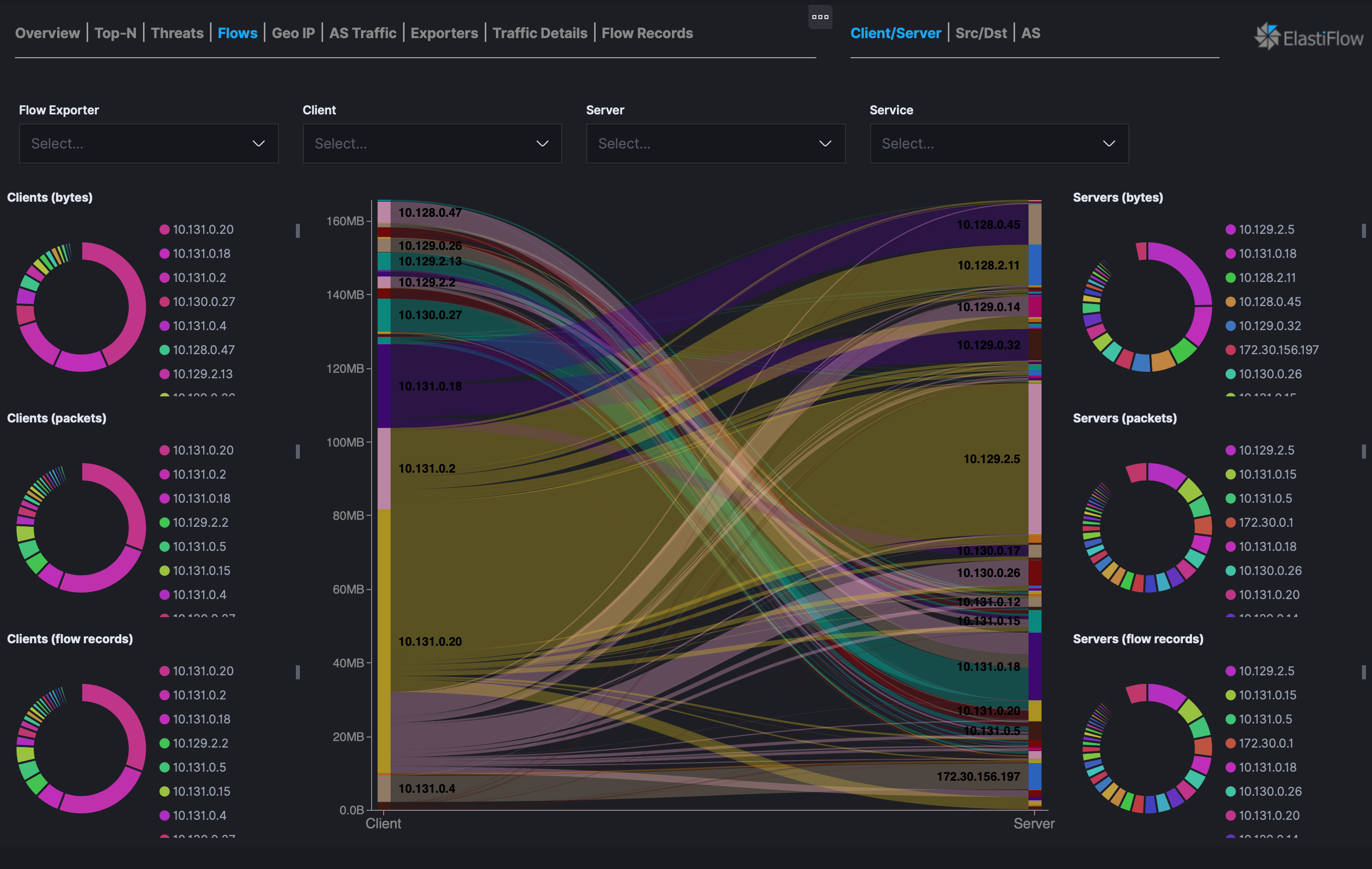Toggle 172.30.0.1 legend dot in Servers (packets)

click(x=1231, y=522)
